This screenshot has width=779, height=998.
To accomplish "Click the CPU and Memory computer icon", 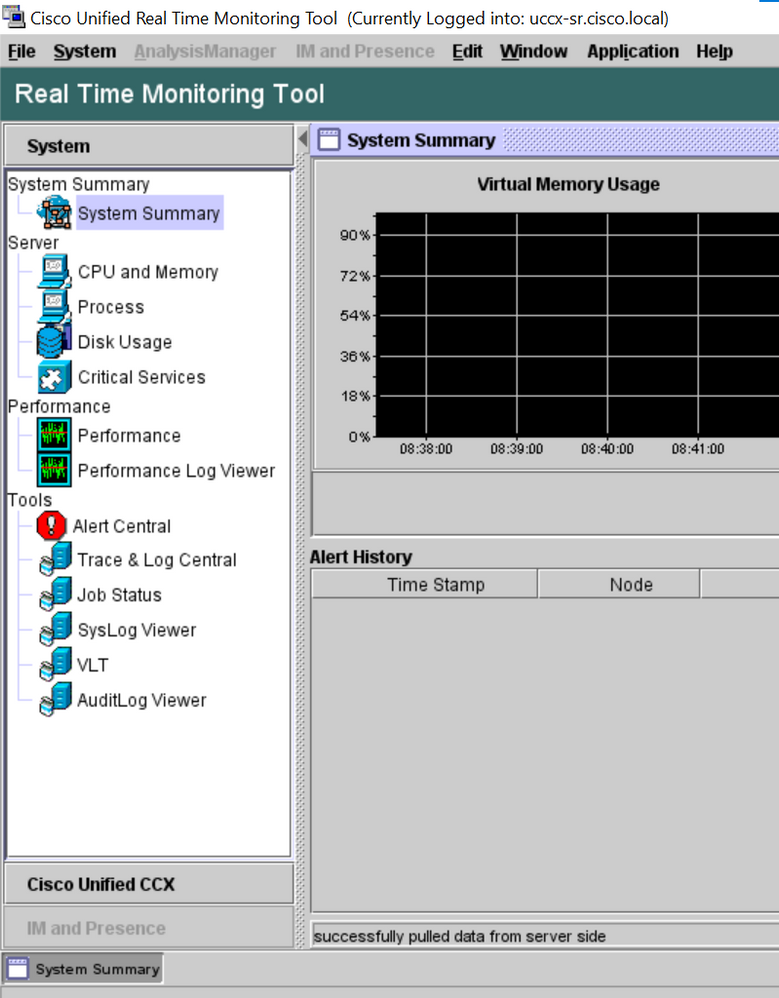I will tap(55, 272).
